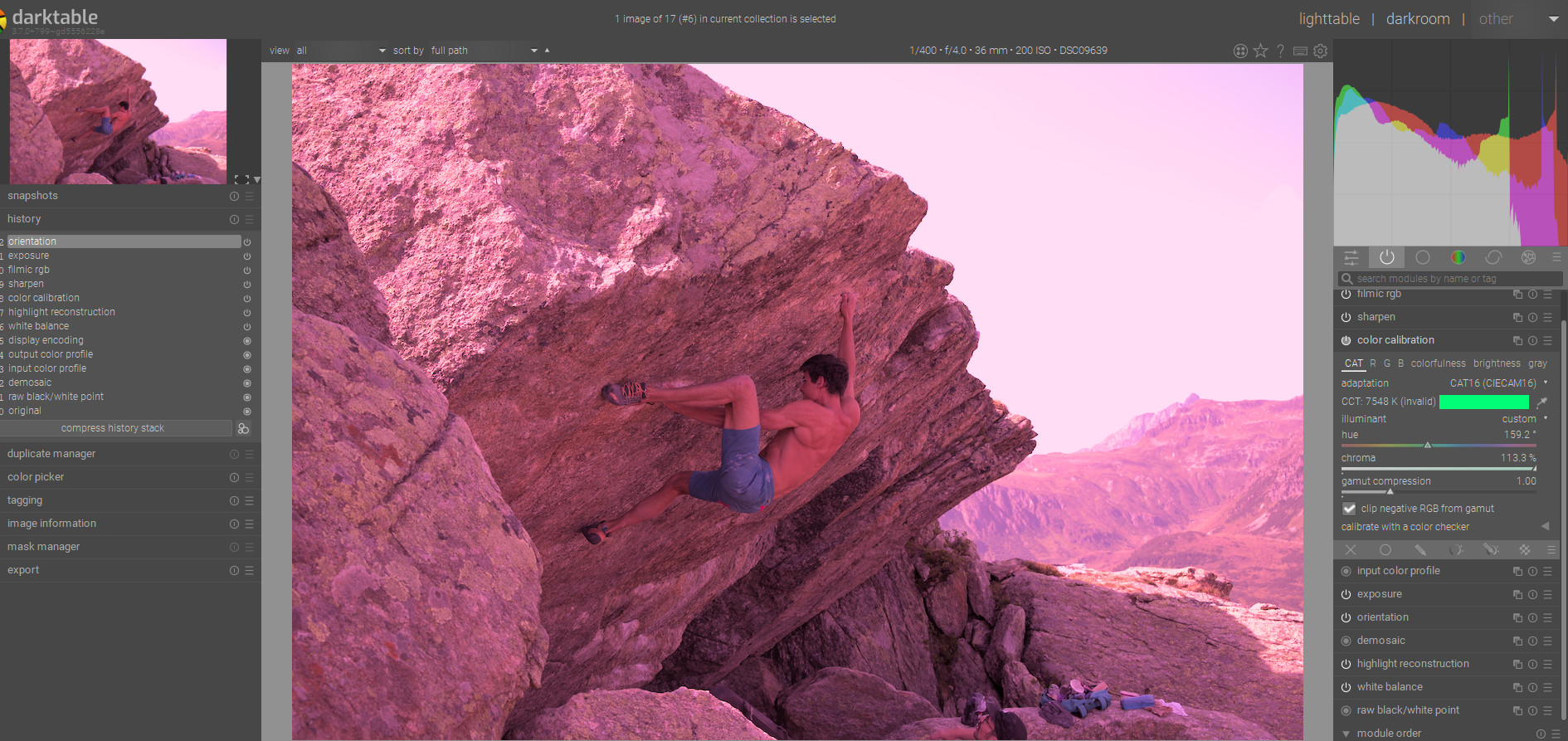1568x741 pixels.
Task: Disable the white balance module
Action: tap(1346, 687)
